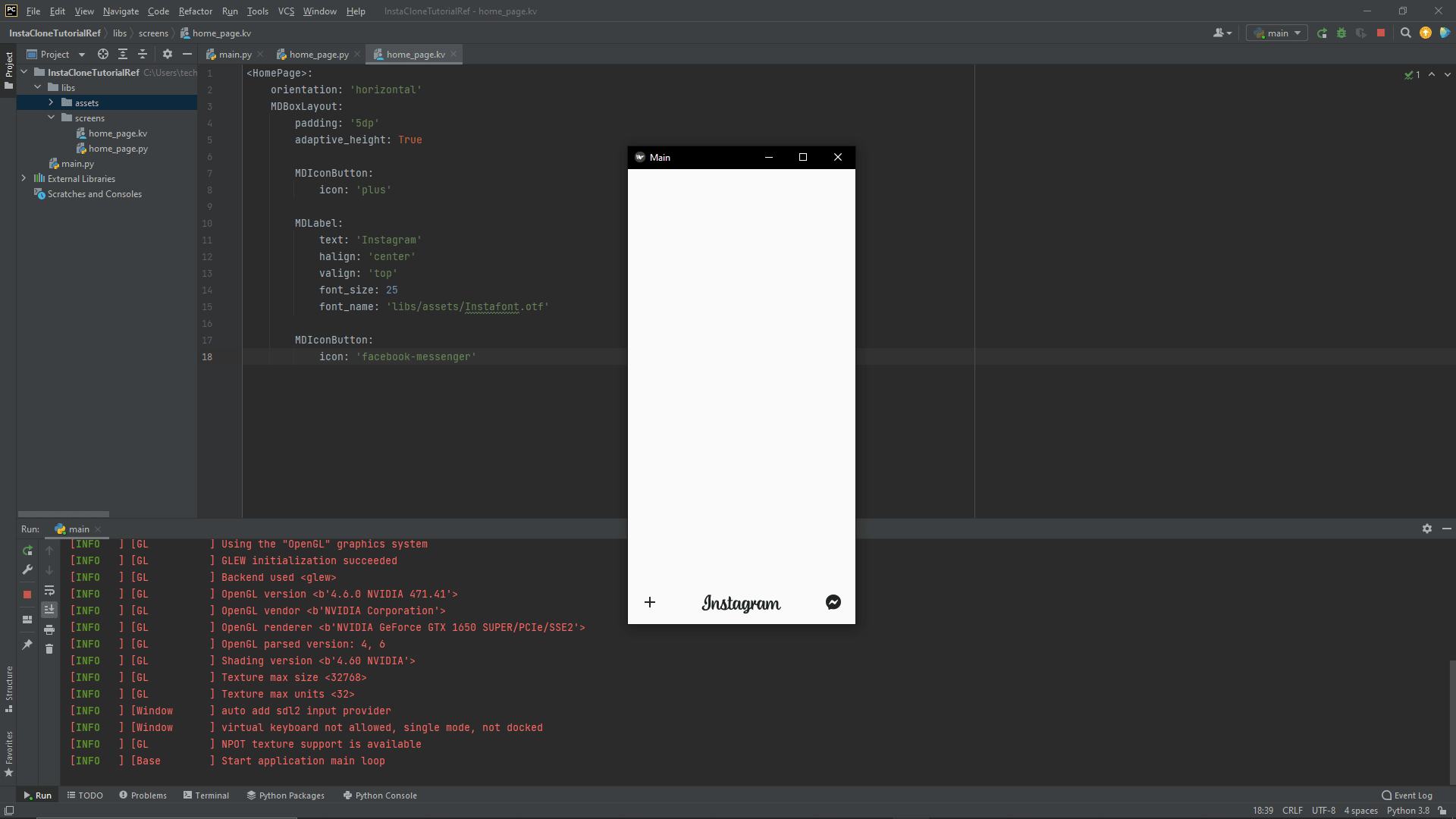1456x819 pixels.
Task: Rerun the program from the Run panel
Action: pos(27,551)
